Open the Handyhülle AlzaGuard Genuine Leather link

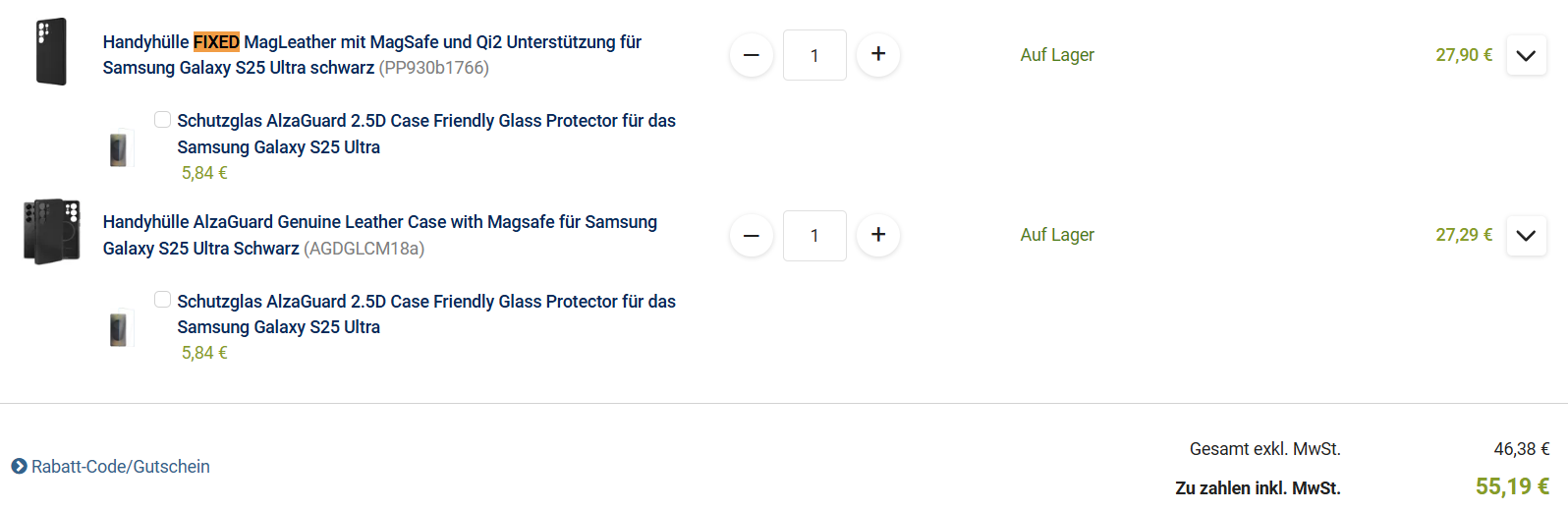pyautogui.click(x=379, y=235)
